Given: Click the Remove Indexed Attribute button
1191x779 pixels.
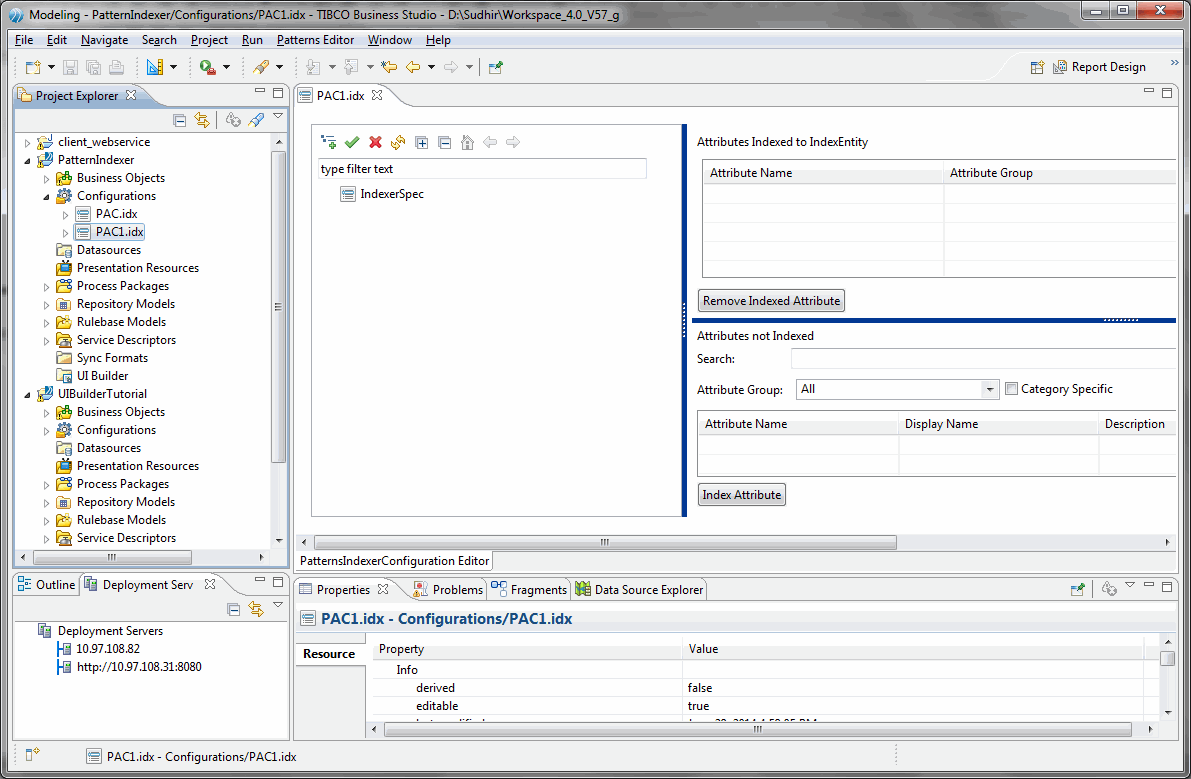Looking at the screenshot, I should [x=771, y=301].
